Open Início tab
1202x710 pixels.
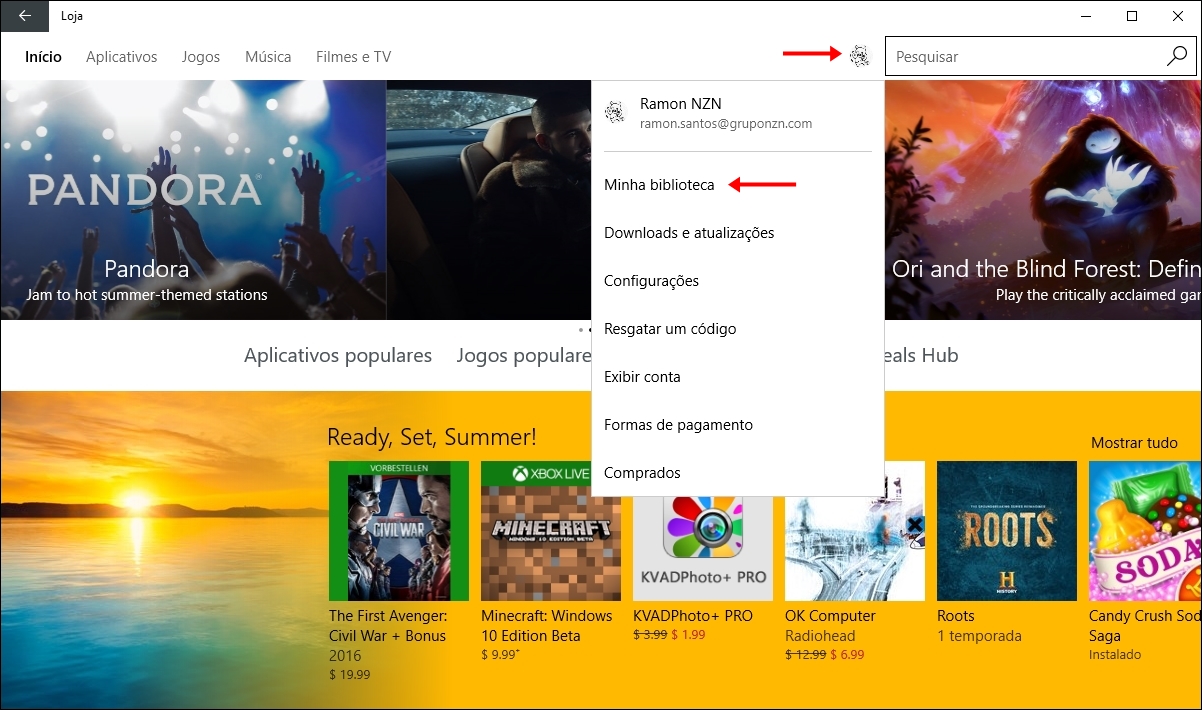[44, 57]
